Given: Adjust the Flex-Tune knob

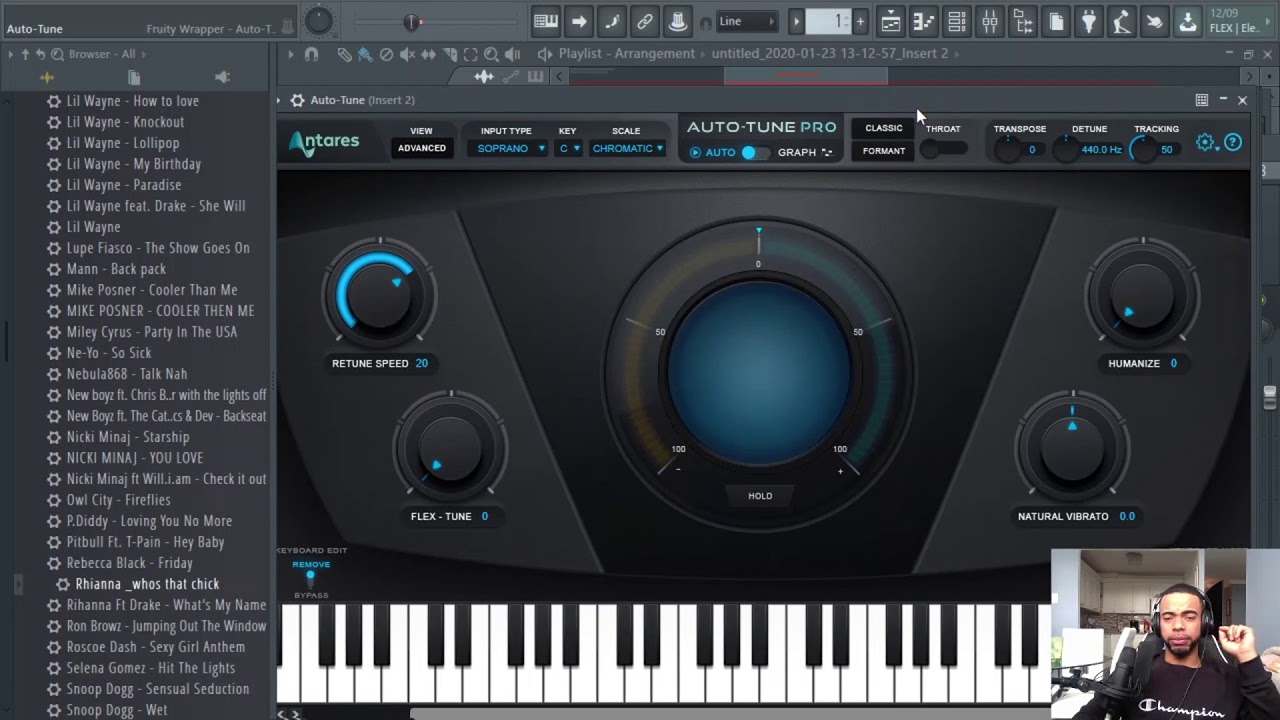Looking at the screenshot, I should pos(450,449).
